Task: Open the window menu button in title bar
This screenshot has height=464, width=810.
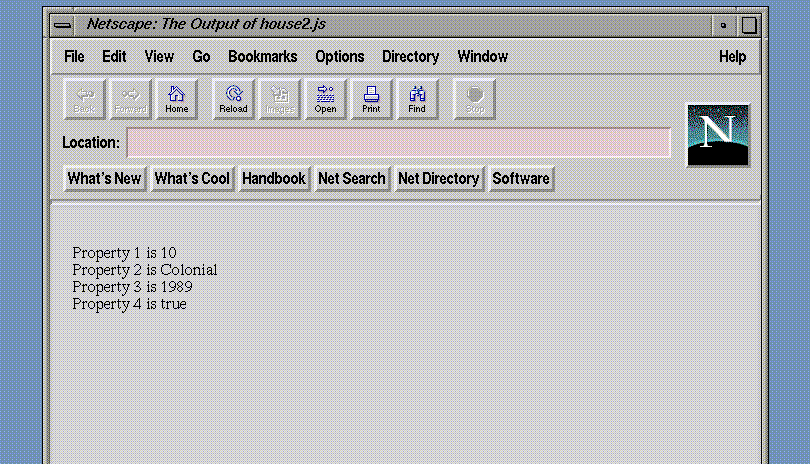Action: click(x=63, y=25)
